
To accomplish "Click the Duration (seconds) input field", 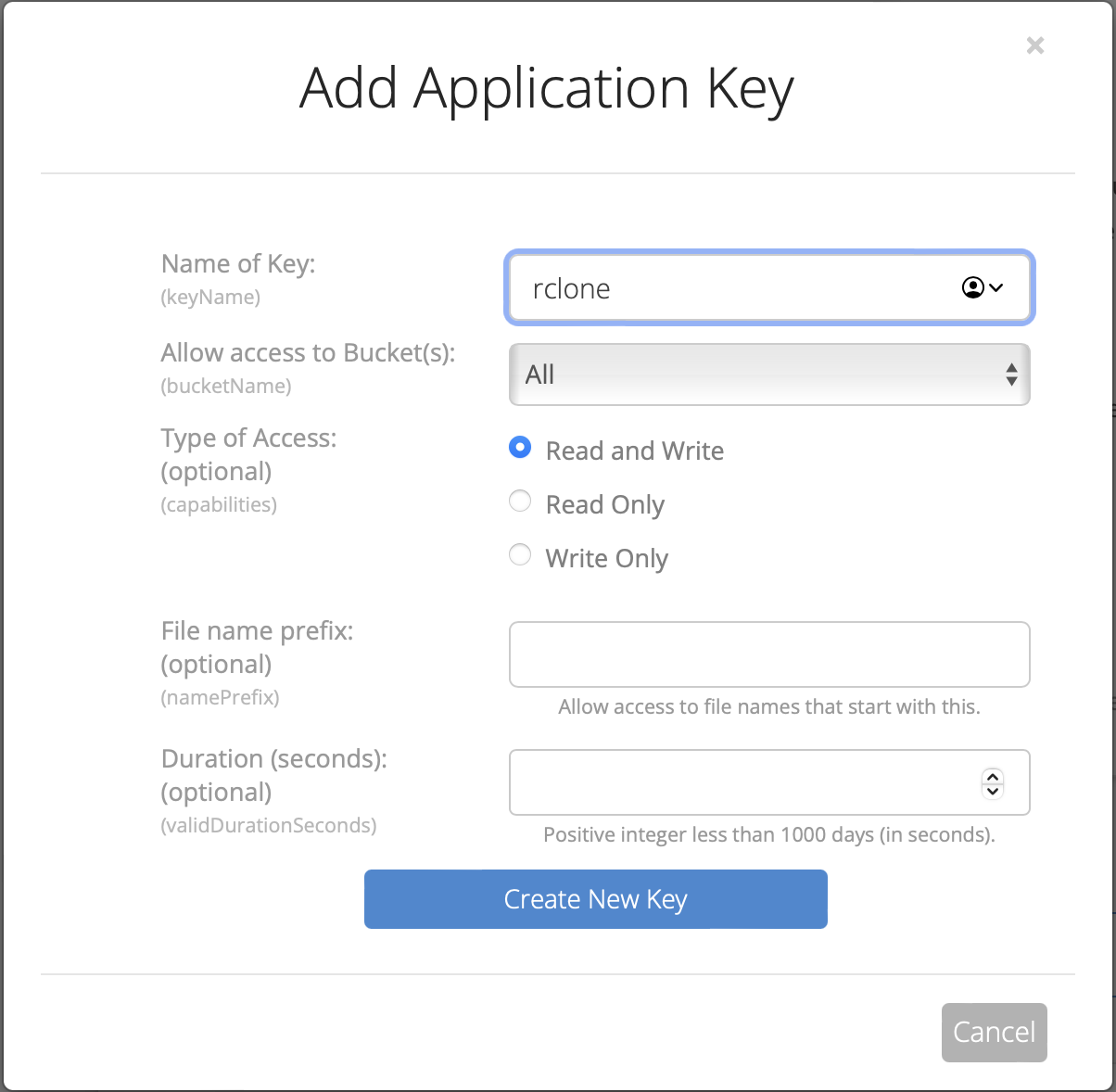I will [769, 782].
